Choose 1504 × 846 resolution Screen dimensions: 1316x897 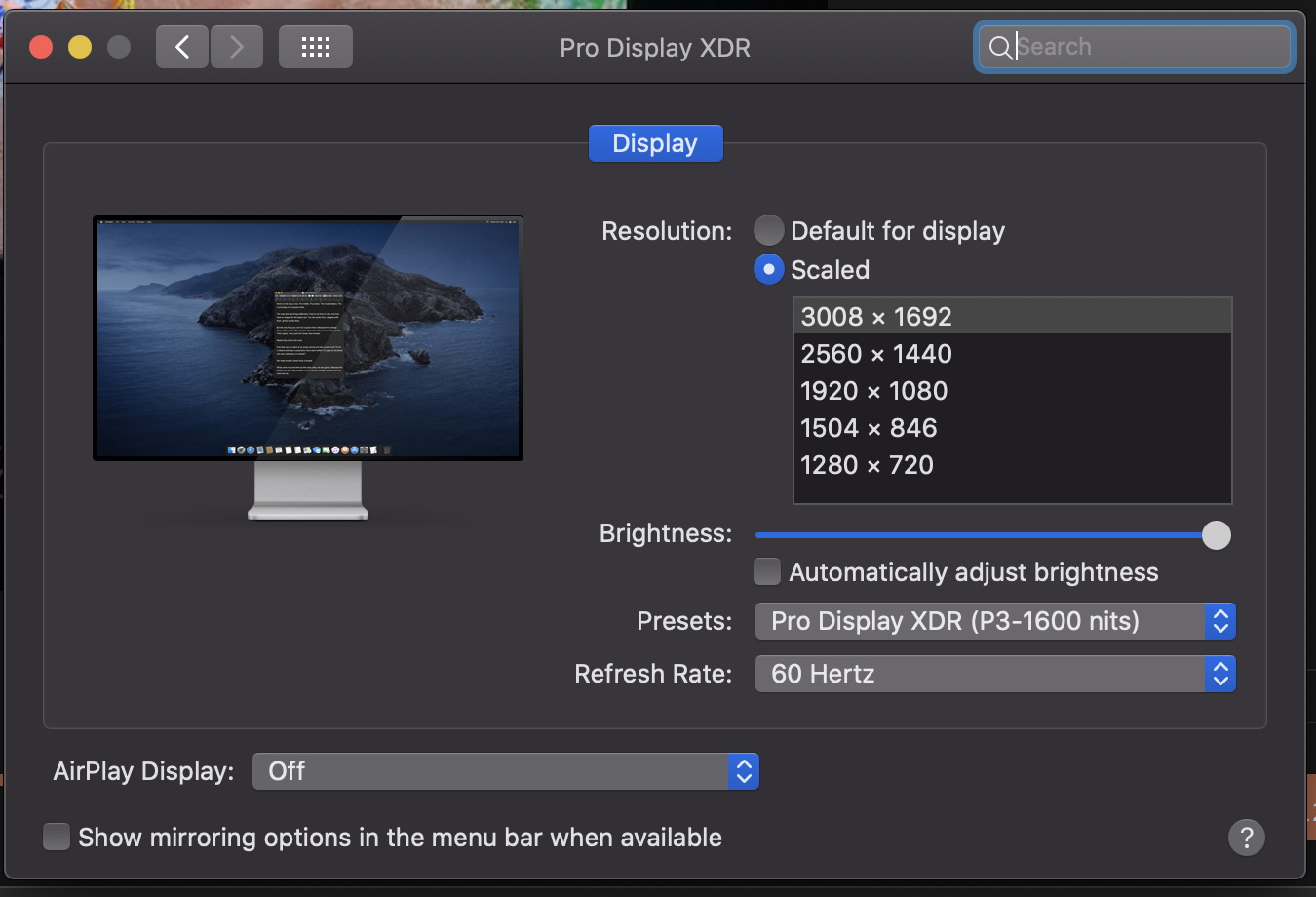tap(1013, 428)
